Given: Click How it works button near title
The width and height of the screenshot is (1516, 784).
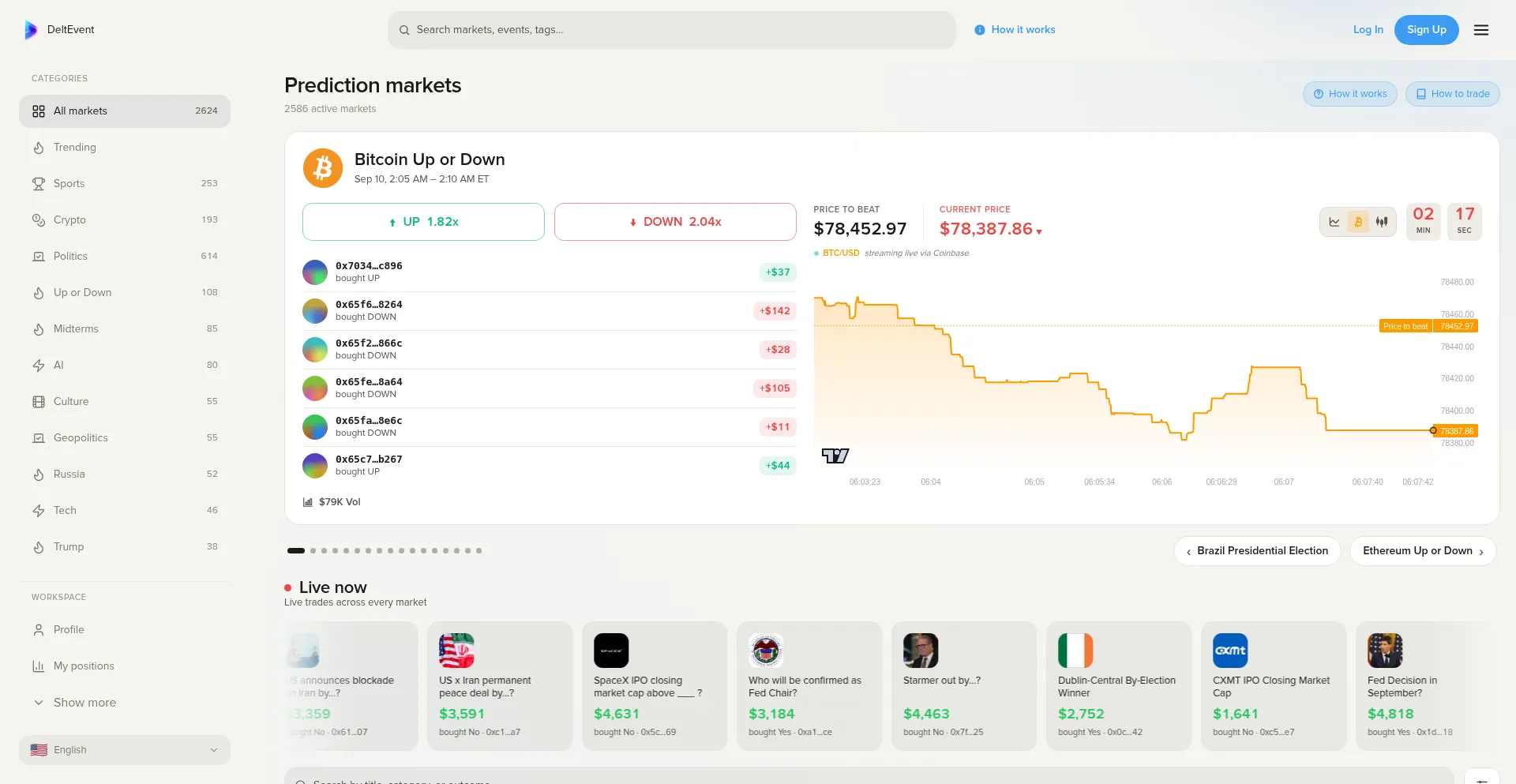Looking at the screenshot, I should (1350, 94).
